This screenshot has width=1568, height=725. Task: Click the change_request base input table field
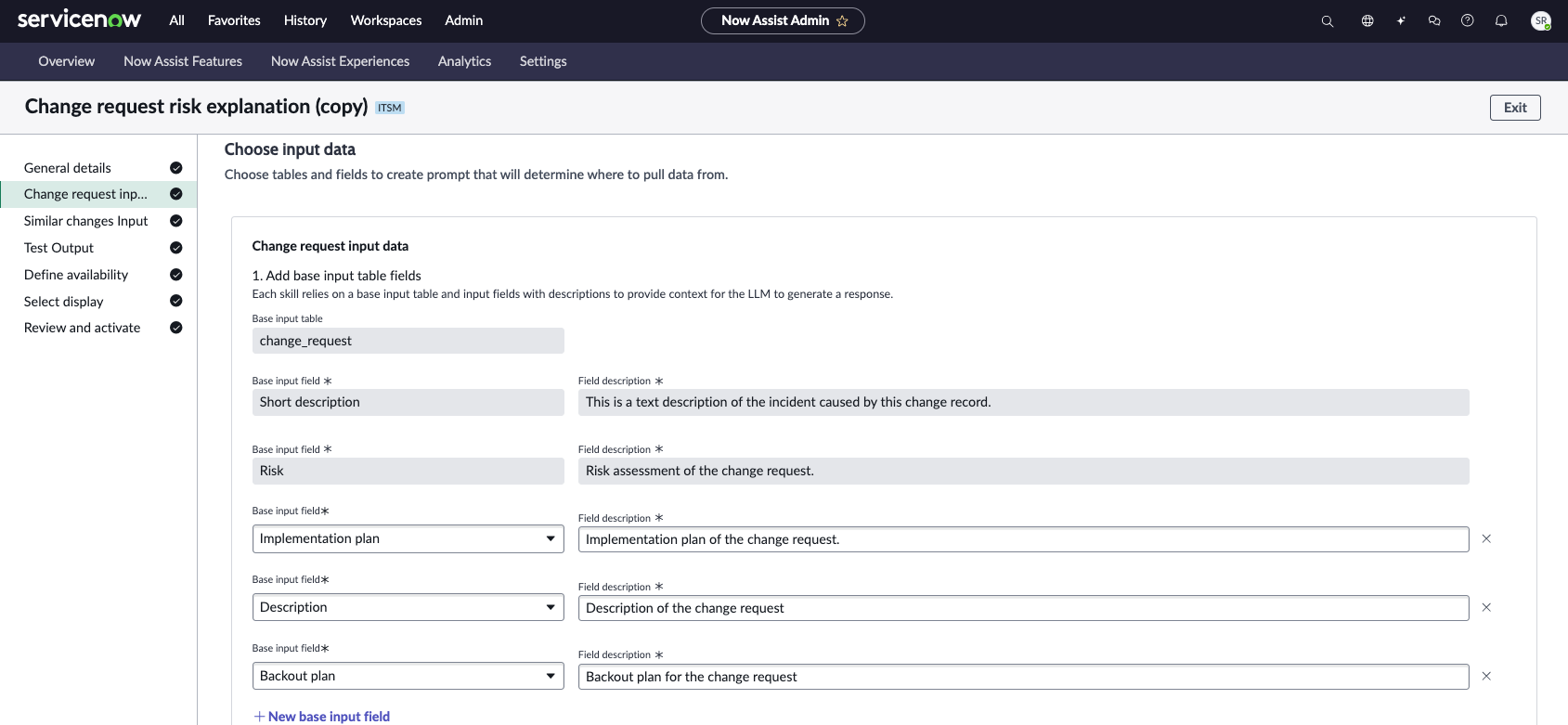click(x=408, y=341)
